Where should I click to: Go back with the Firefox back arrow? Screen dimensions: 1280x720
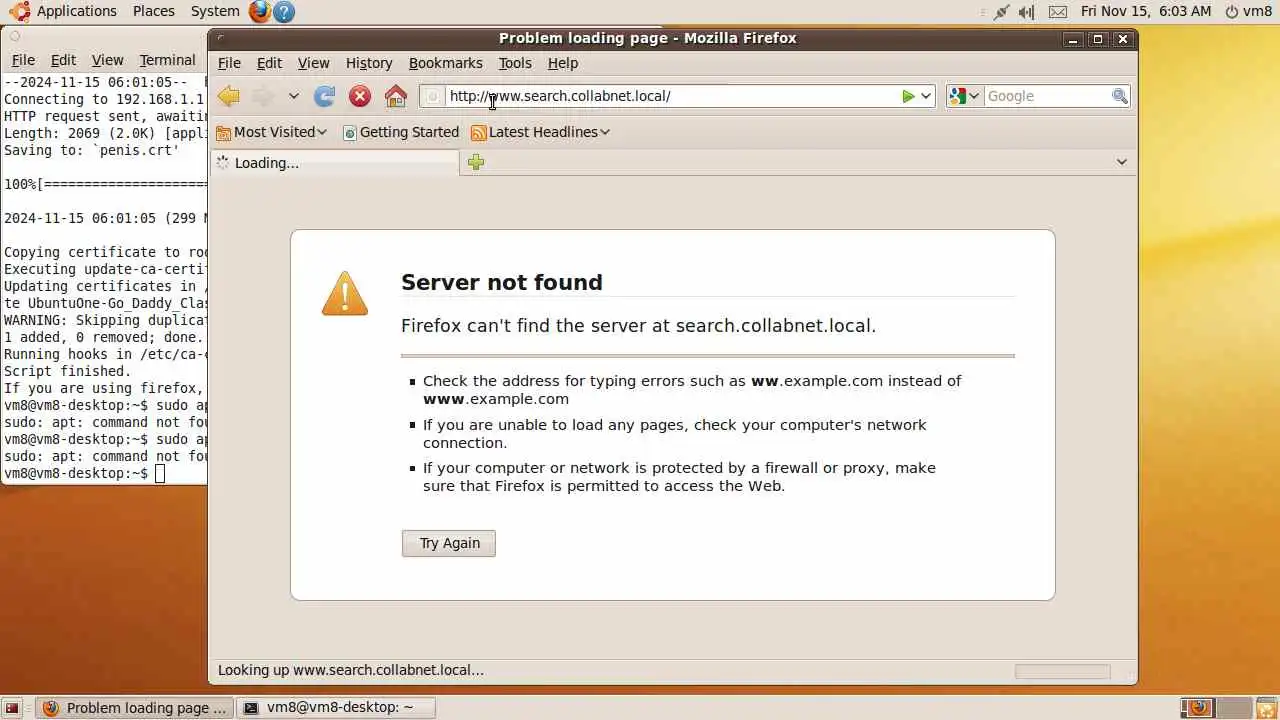click(x=229, y=96)
